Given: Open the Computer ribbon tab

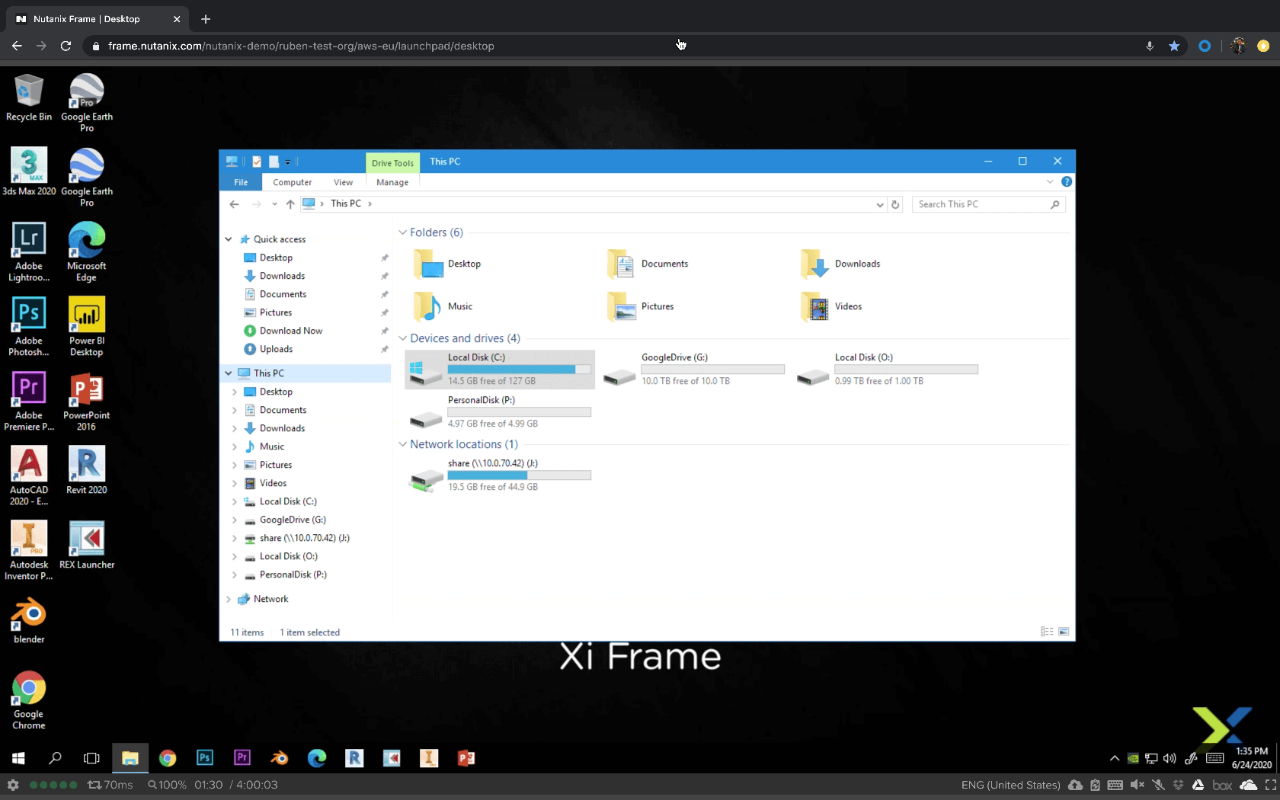Looking at the screenshot, I should point(292,182).
